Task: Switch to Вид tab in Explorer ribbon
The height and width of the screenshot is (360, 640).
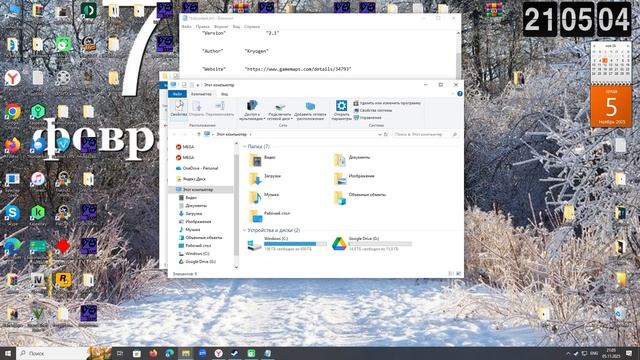Action: click(224, 94)
